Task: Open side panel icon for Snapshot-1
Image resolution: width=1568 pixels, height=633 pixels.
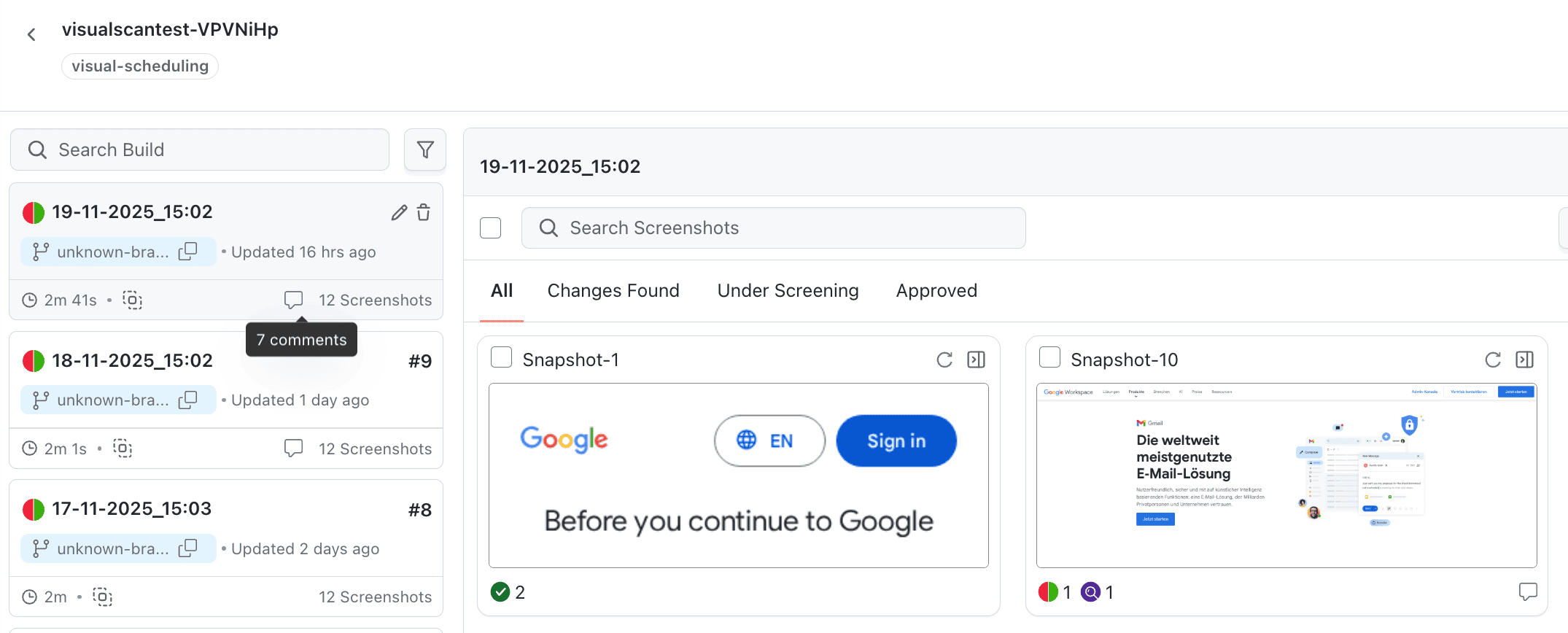Action: pyautogui.click(x=976, y=360)
